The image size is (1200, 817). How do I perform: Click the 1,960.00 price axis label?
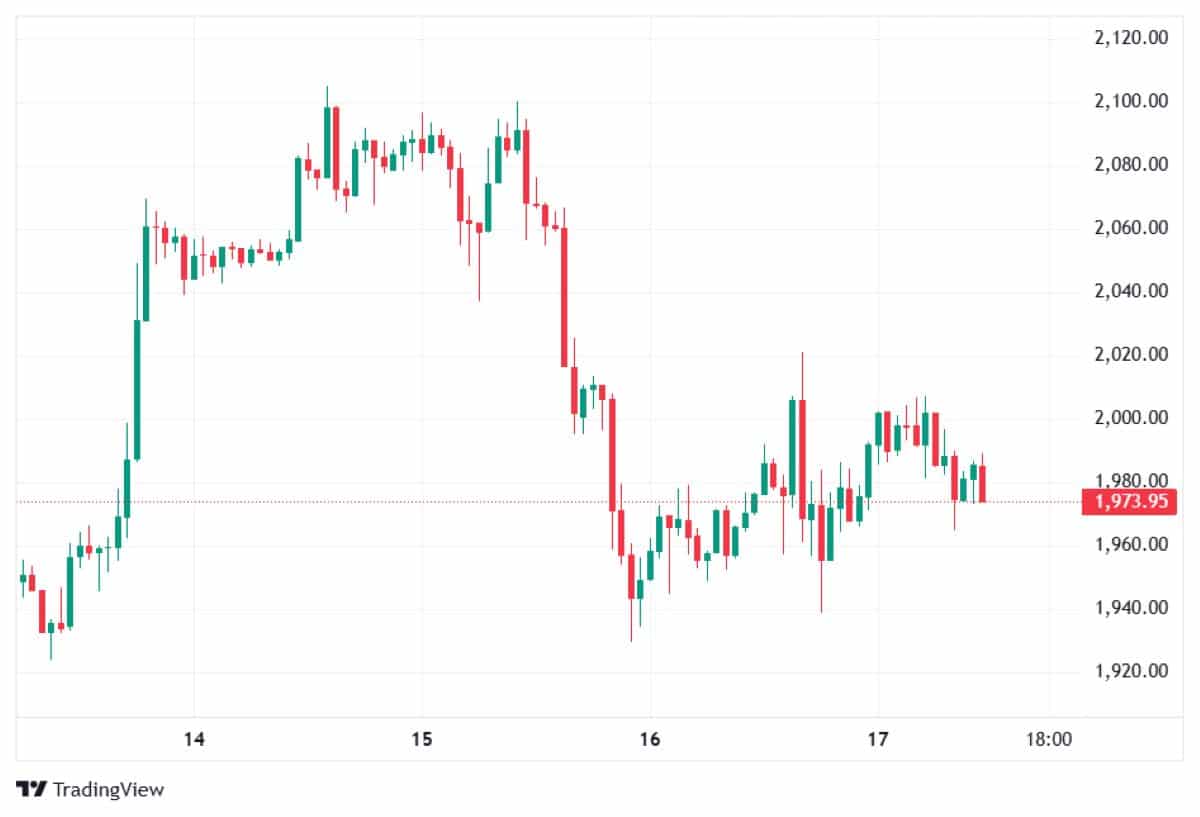pos(1132,545)
